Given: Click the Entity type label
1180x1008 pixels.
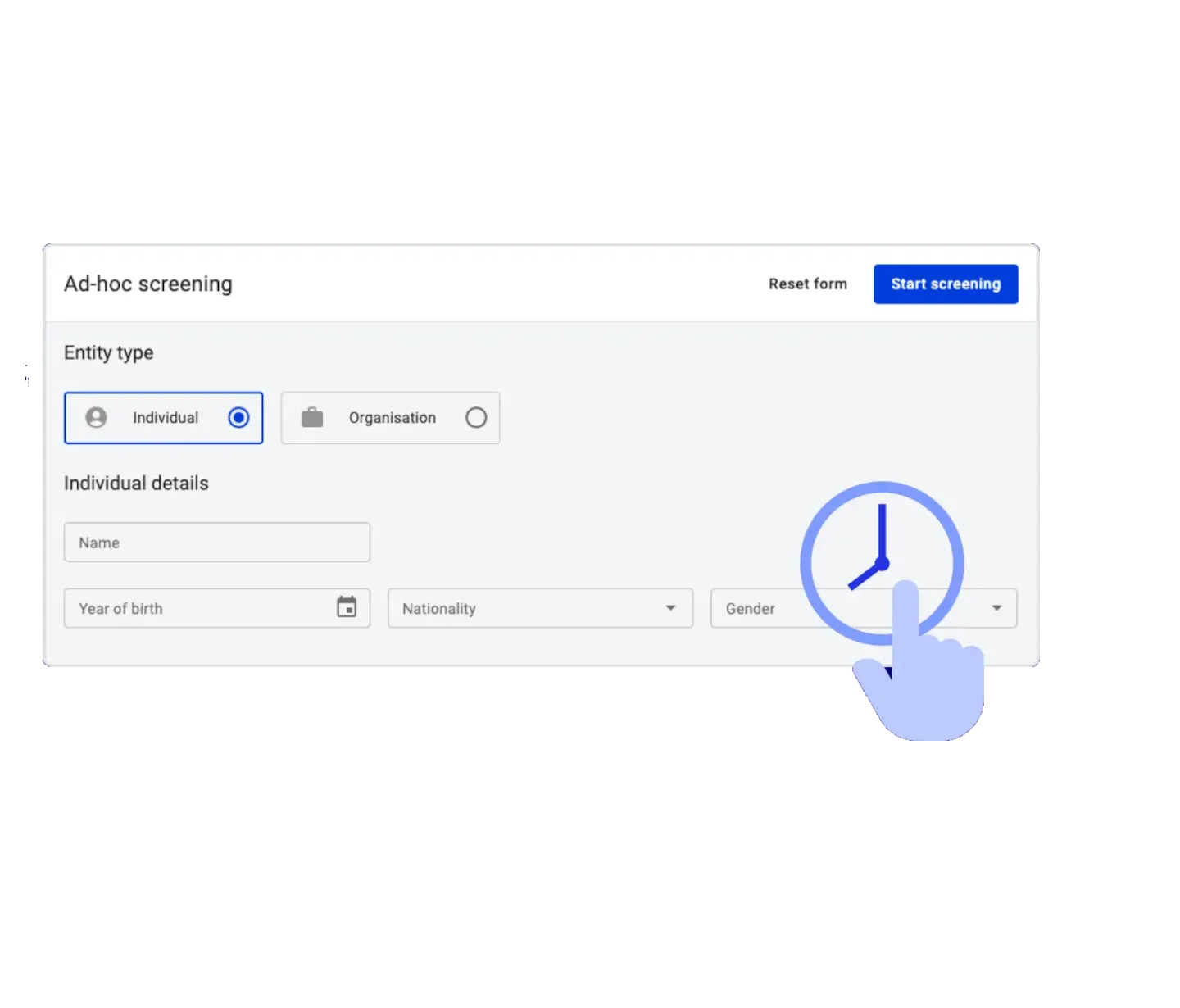Looking at the screenshot, I should pyautogui.click(x=109, y=352).
